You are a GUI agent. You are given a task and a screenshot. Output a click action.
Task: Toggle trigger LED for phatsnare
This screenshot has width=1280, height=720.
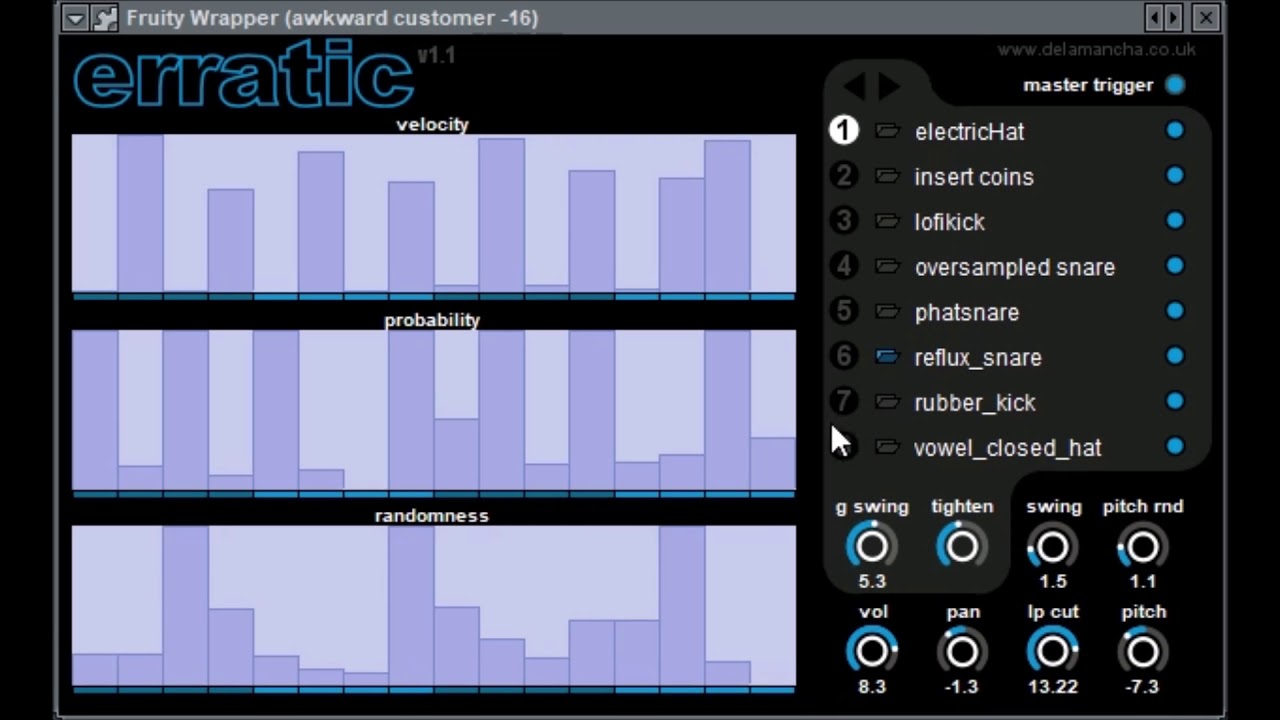click(x=1175, y=310)
